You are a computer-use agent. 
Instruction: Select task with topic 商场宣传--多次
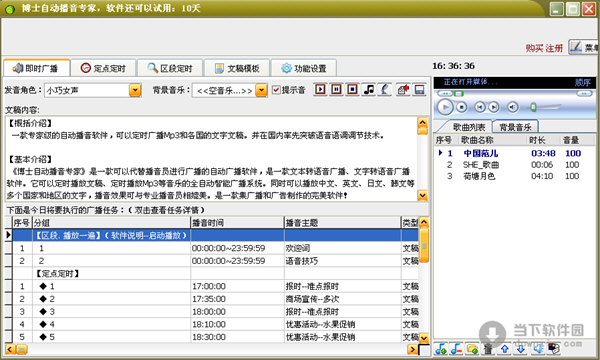coord(216,299)
